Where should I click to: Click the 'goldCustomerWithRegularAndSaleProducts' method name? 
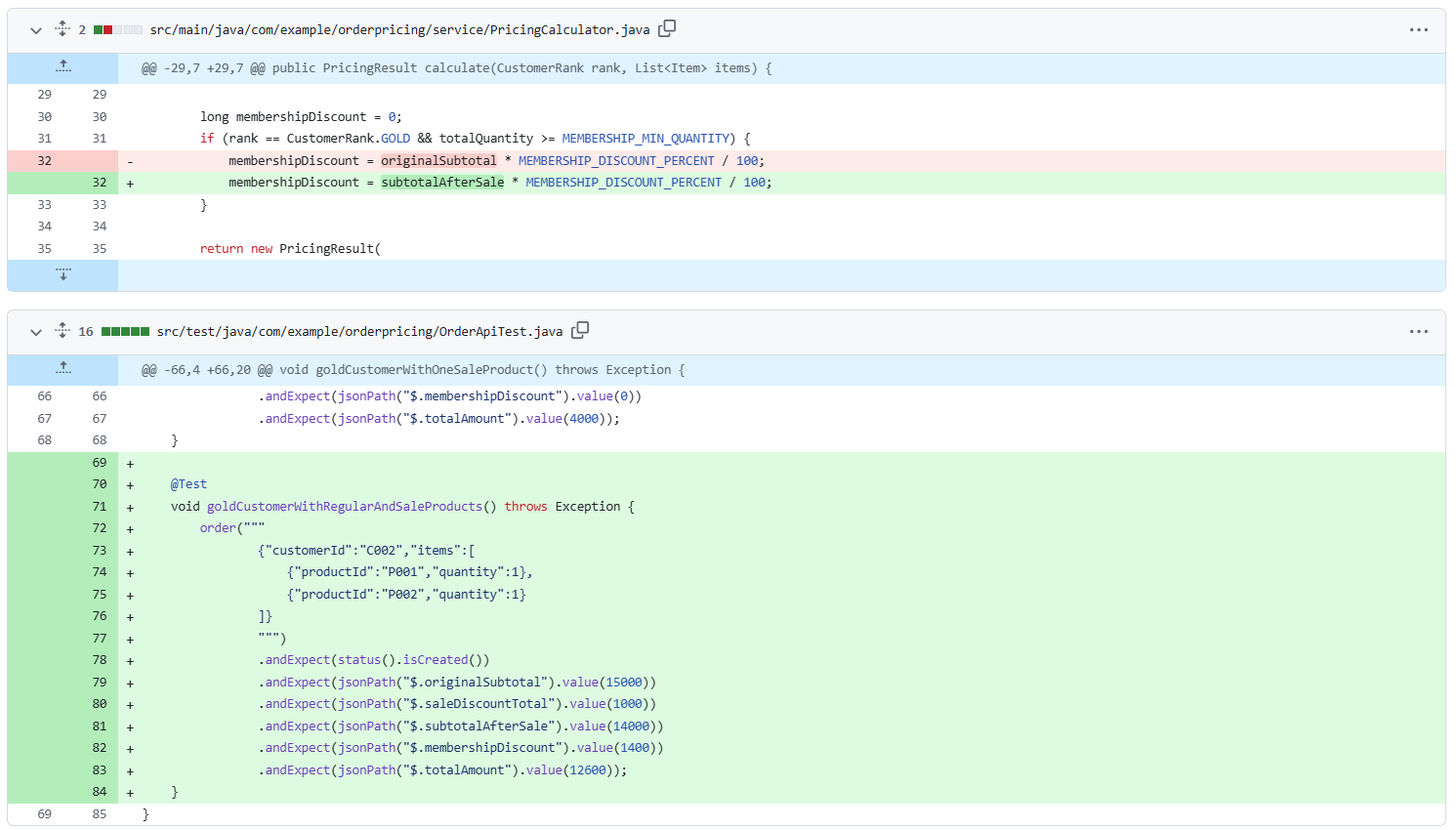point(345,507)
